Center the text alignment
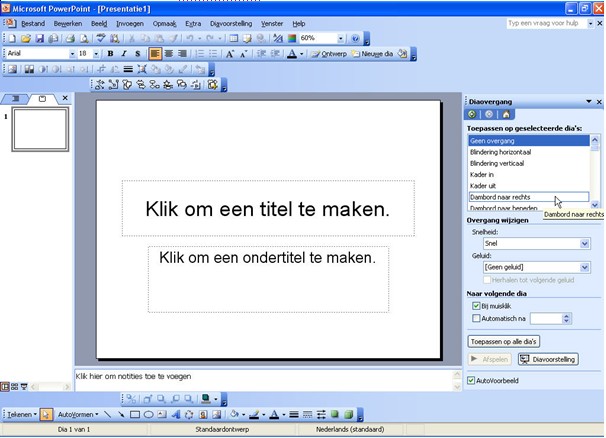 point(169,54)
